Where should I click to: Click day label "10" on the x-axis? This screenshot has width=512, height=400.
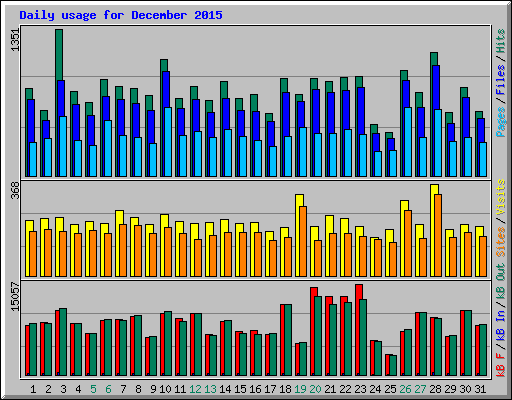click(165, 389)
